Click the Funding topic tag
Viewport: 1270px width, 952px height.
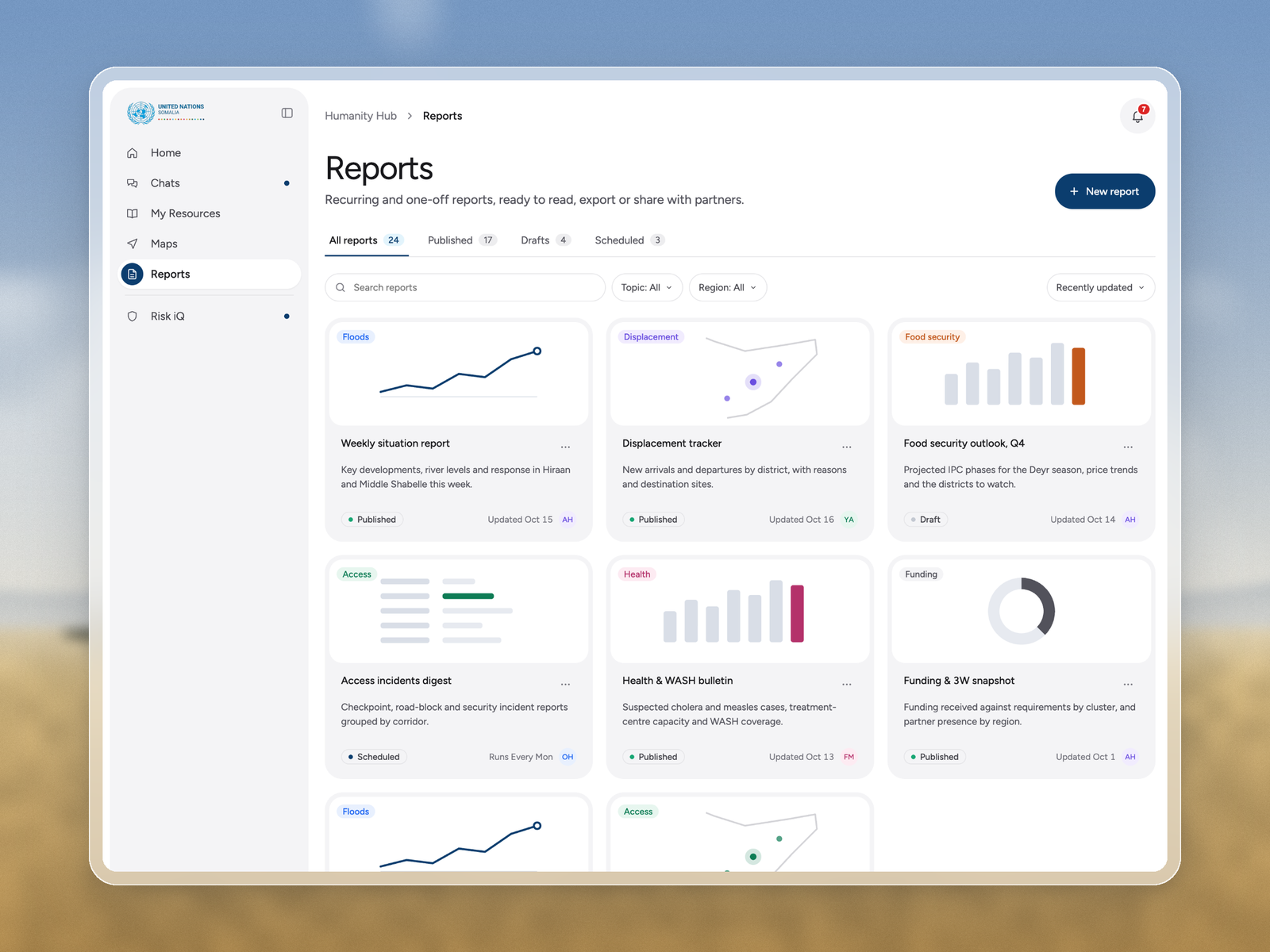click(x=921, y=574)
